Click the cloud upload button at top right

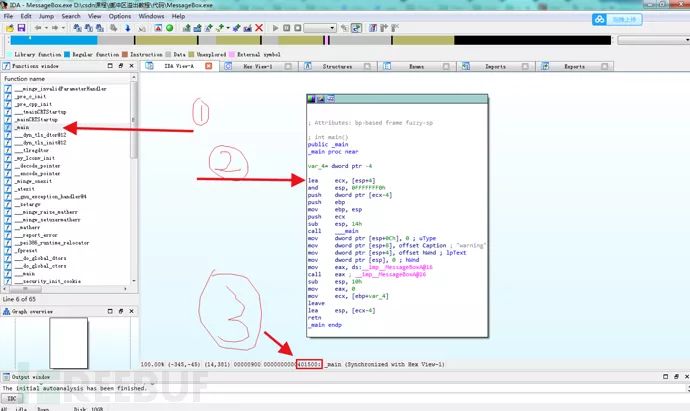tap(617, 19)
